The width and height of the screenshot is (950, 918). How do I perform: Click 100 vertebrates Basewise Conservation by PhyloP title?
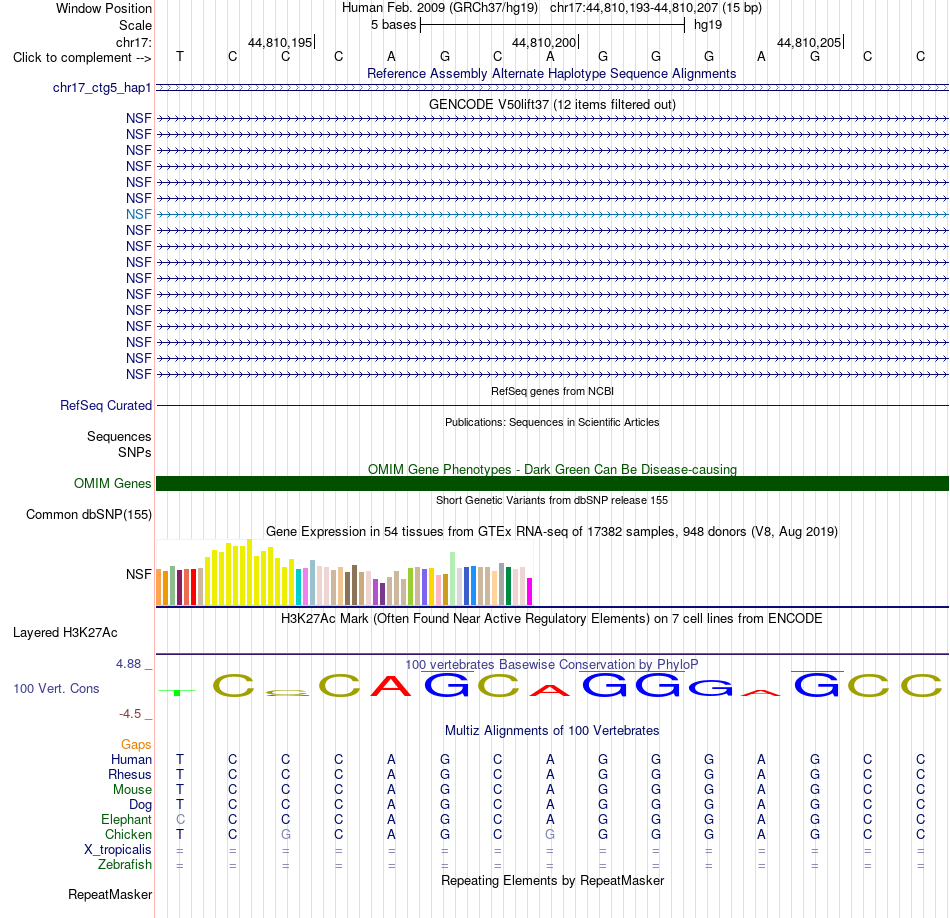(x=552, y=665)
